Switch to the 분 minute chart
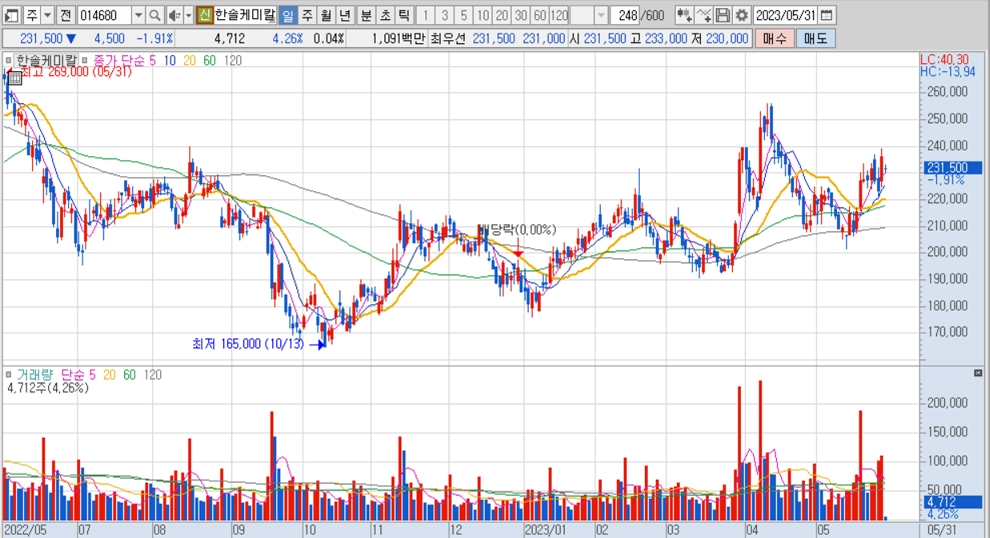This screenshot has height=538, width=990. click(x=366, y=15)
